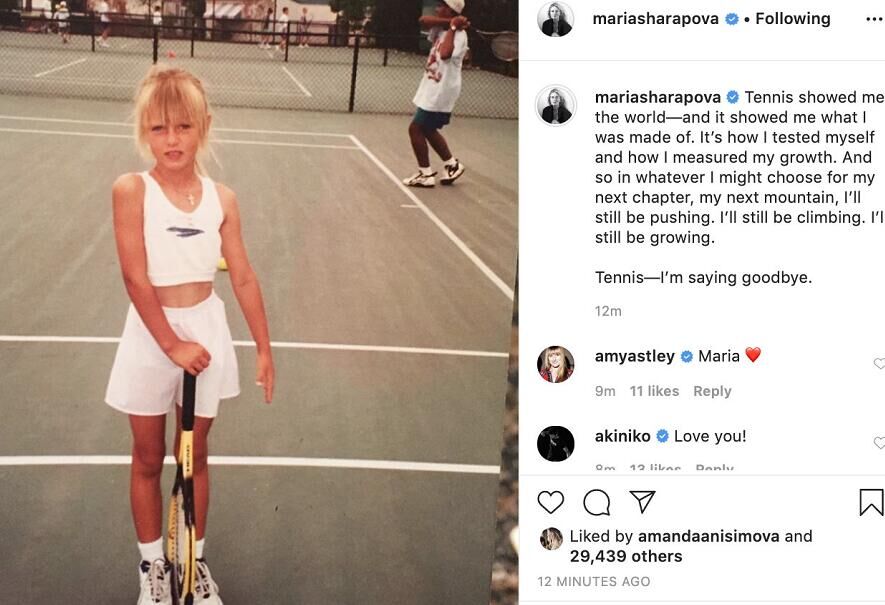Open comments with the speech bubble icon
The image size is (885, 605).
point(597,502)
